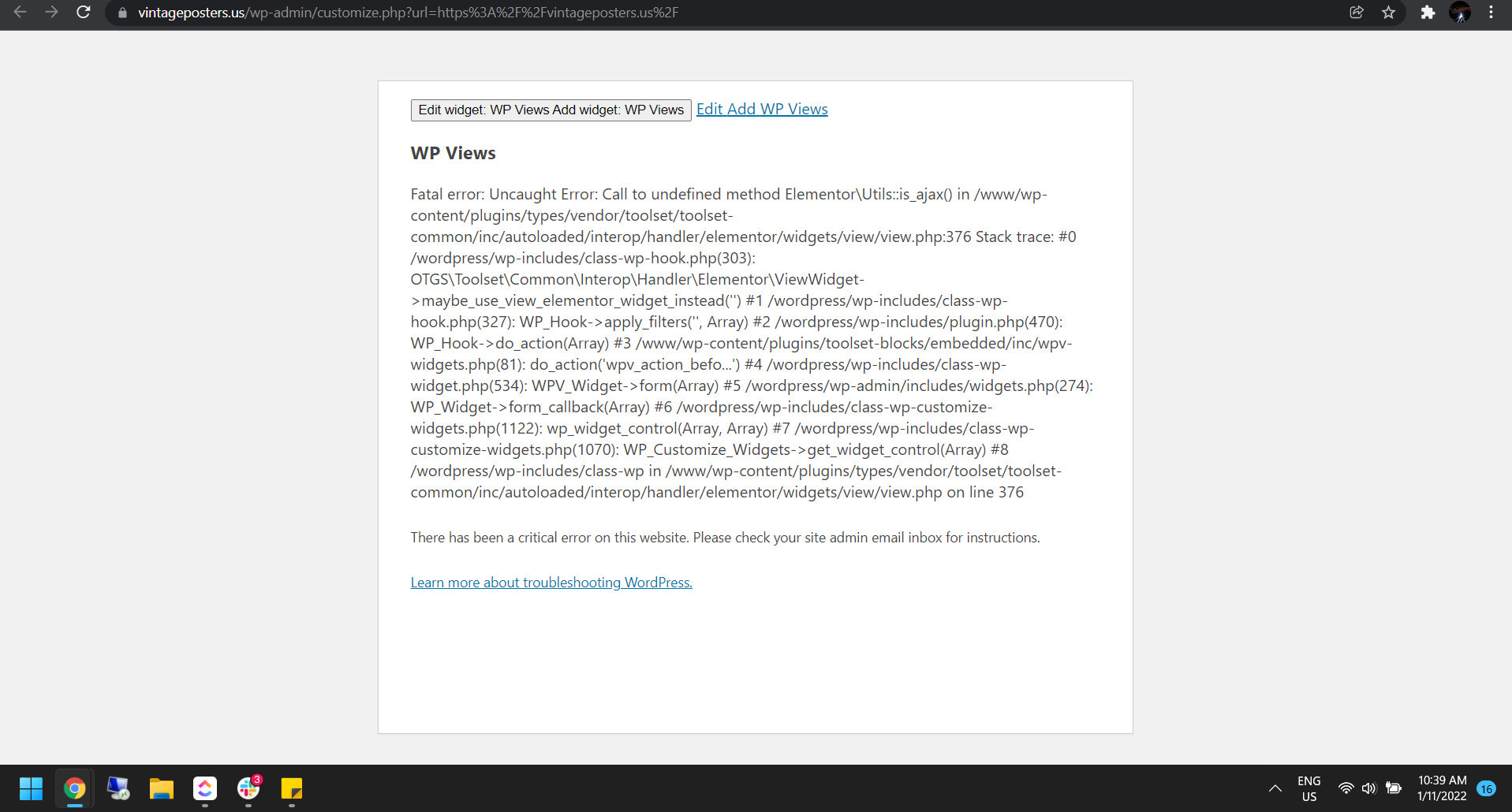Open the volume control in system tray
1512x812 pixels.
click(x=1368, y=788)
